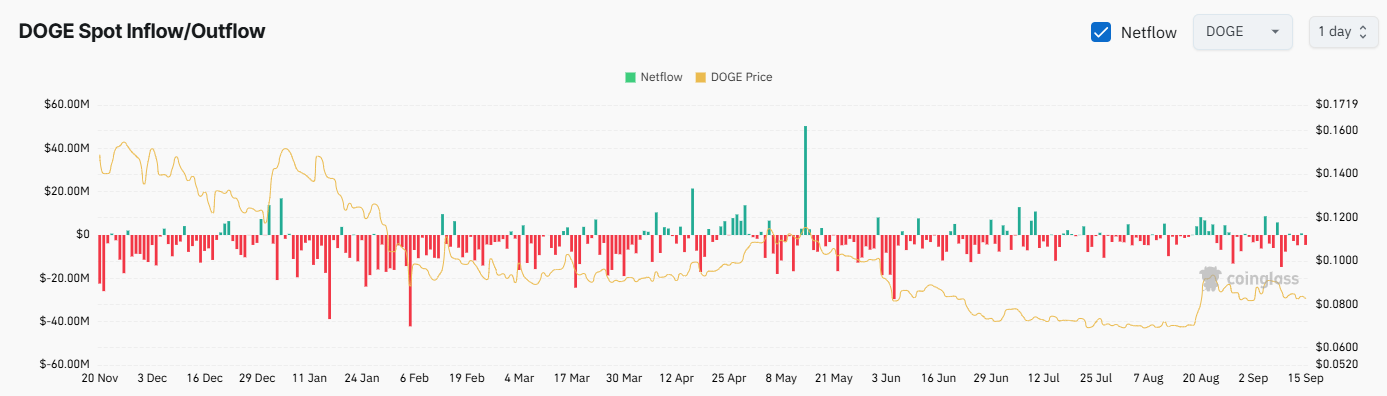Click the 3 Jun date label

pos(886,379)
